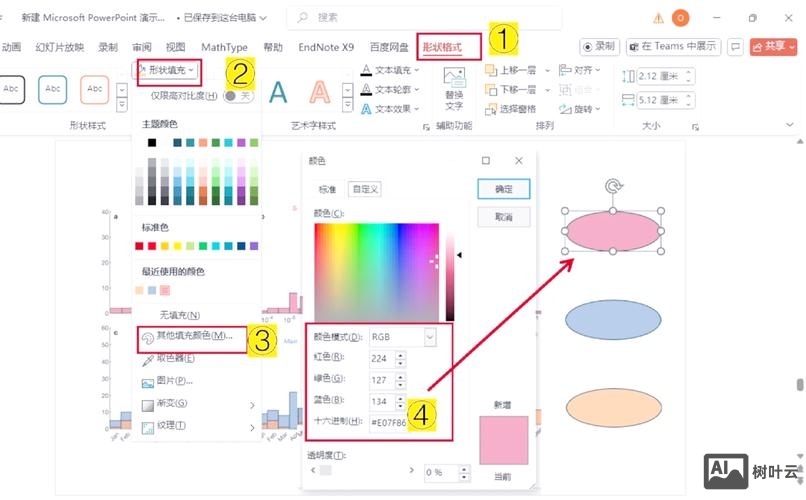
Task: Click the 文本填充 icon
Action: (x=366, y=69)
